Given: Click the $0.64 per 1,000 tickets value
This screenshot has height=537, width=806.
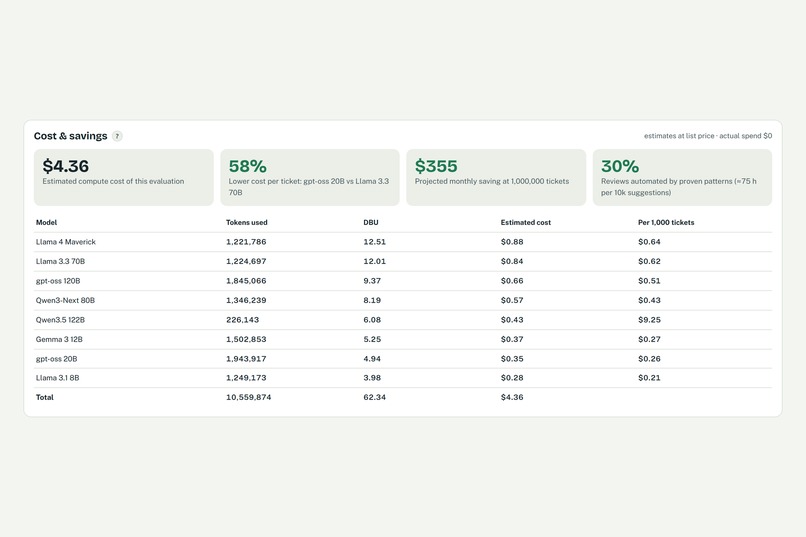Looking at the screenshot, I should (649, 242).
